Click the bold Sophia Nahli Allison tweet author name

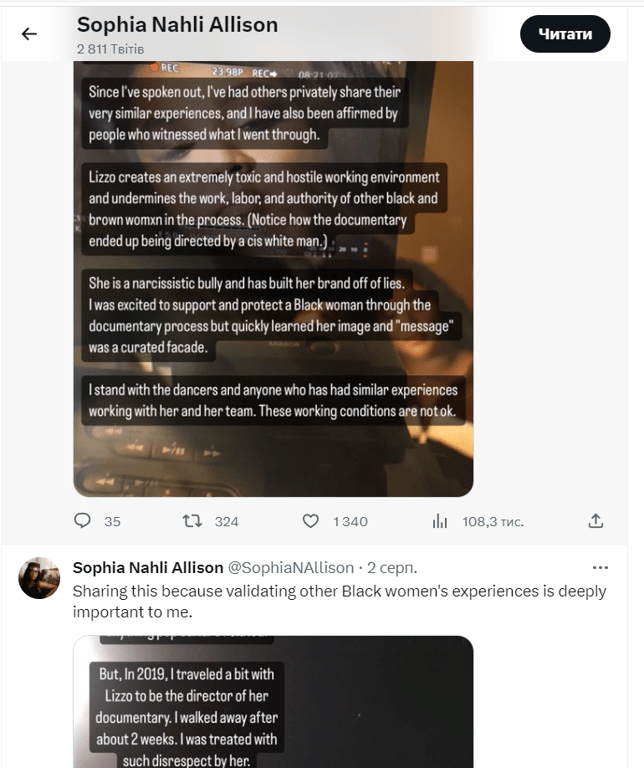point(148,567)
